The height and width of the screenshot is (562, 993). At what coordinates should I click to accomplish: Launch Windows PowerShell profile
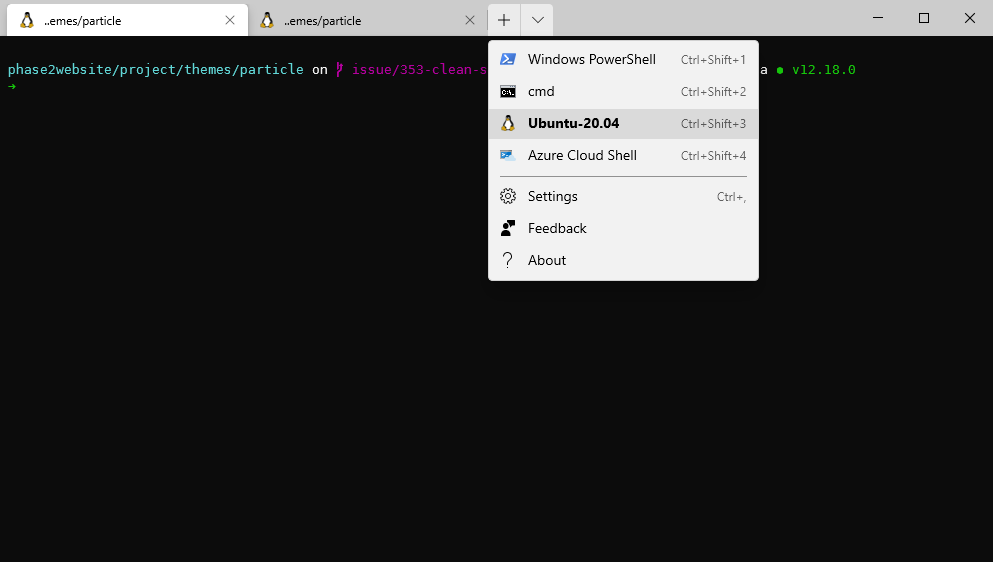pyautogui.click(x=623, y=60)
